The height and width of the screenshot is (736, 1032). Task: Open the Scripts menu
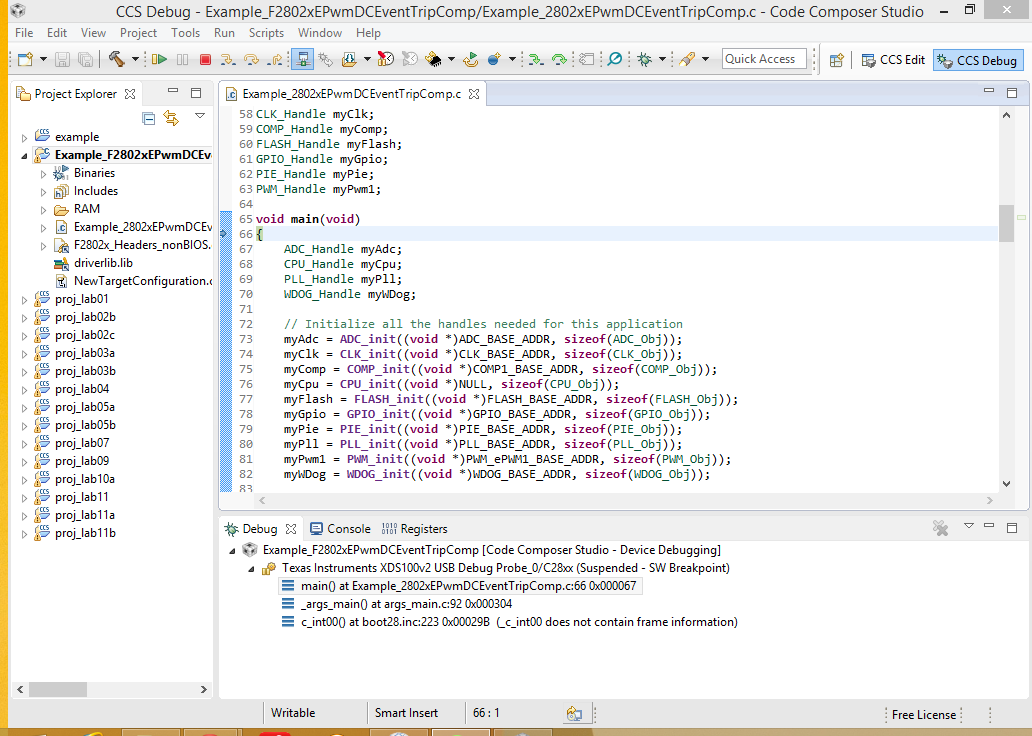[266, 33]
